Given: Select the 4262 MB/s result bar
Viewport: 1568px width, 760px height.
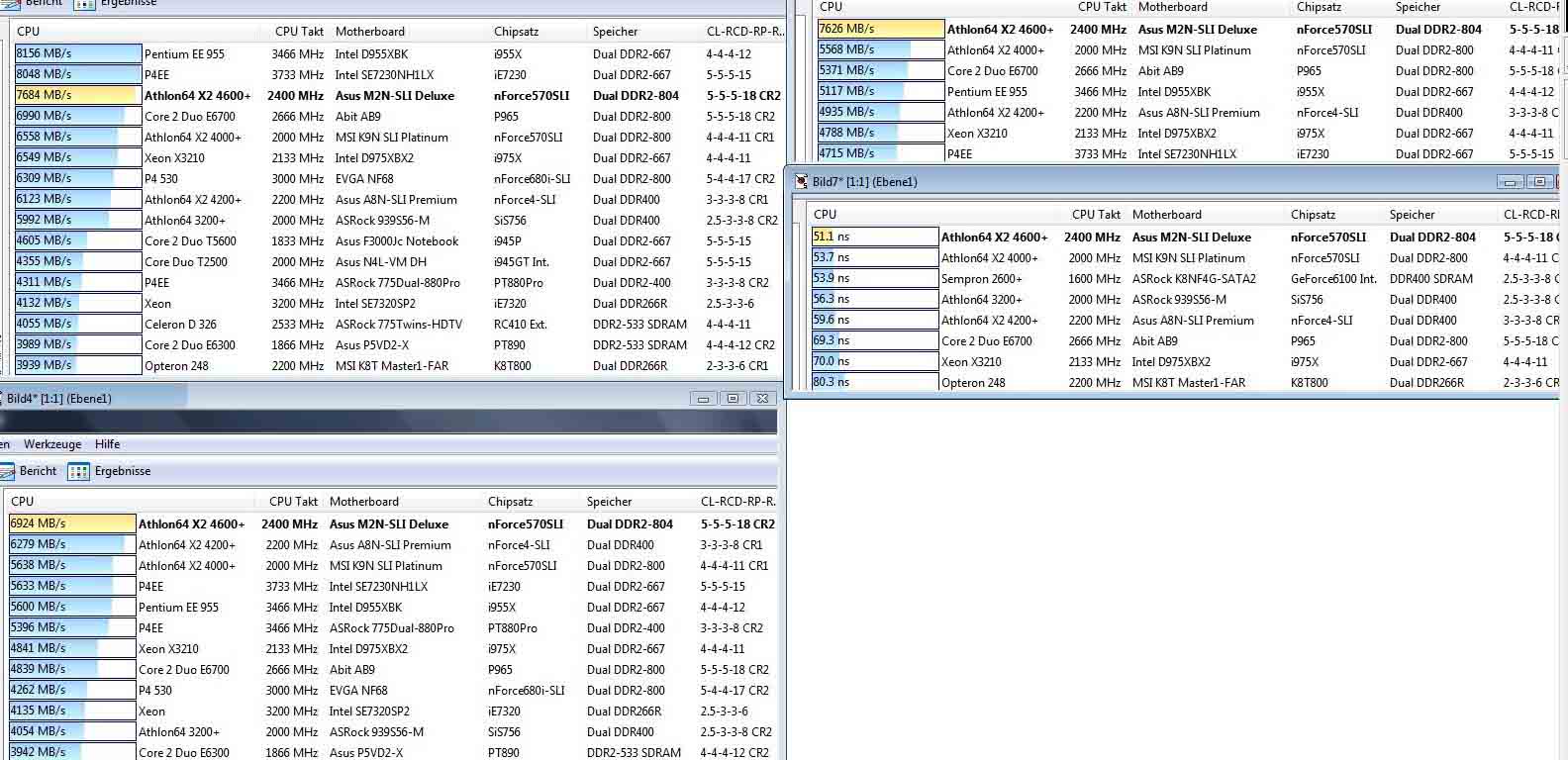Looking at the screenshot, I should [x=72, y=690].
